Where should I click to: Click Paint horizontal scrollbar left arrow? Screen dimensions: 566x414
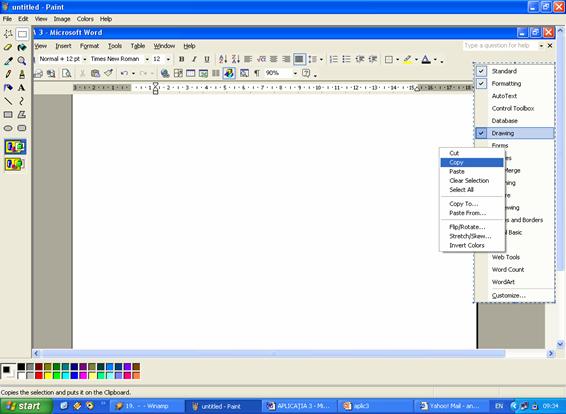coord(36,353)
